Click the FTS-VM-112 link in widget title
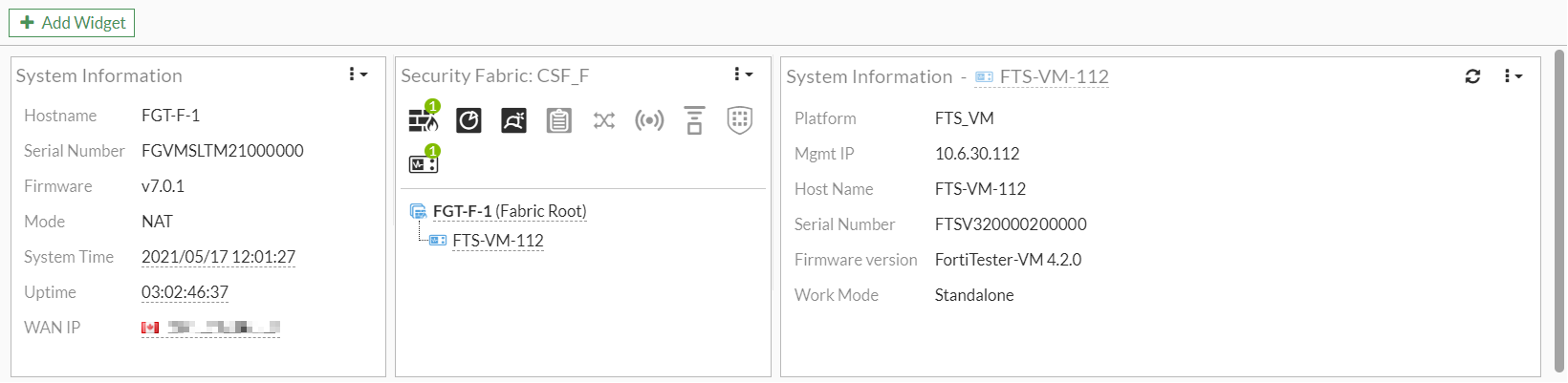This screenshot has height=383, width=1568. pos(1053,76)
